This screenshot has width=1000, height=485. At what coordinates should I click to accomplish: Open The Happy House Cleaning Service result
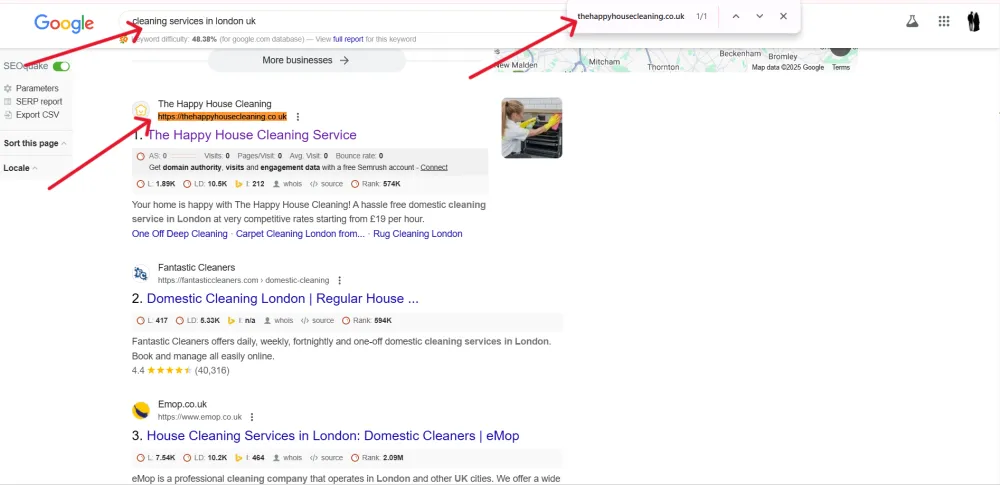251,135
